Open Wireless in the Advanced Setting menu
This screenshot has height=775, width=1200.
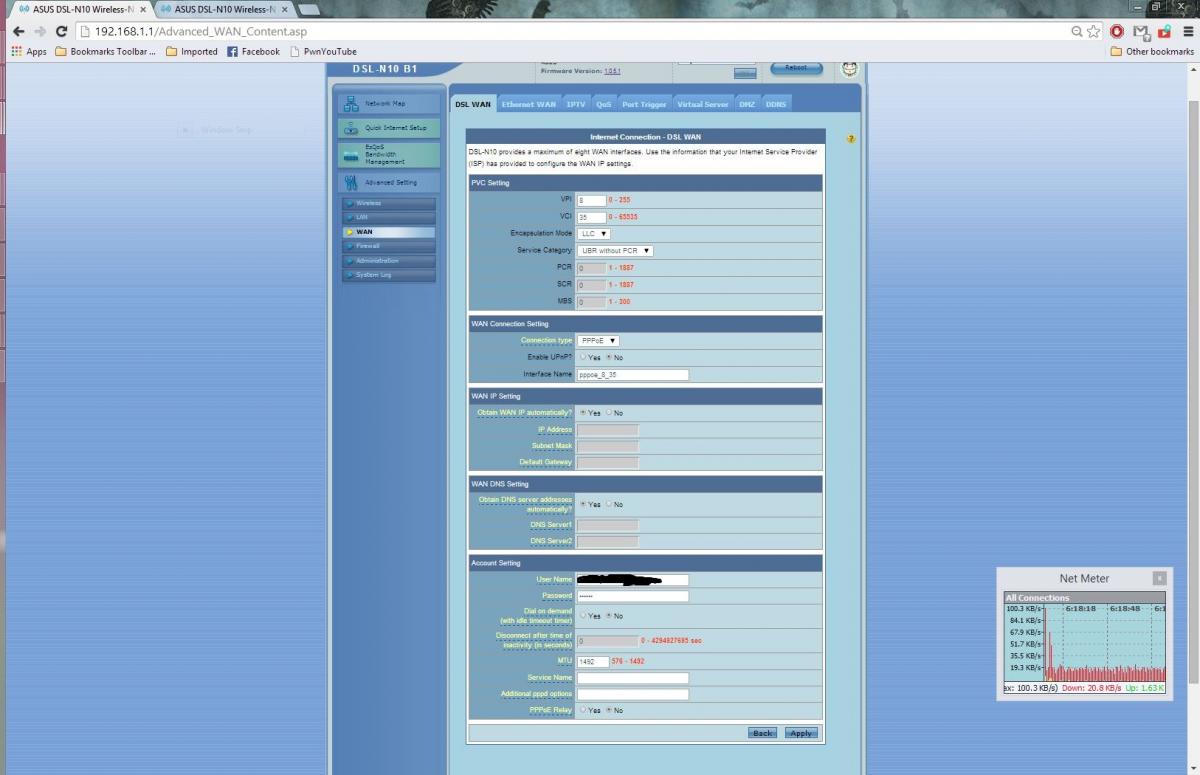[389, 203]
